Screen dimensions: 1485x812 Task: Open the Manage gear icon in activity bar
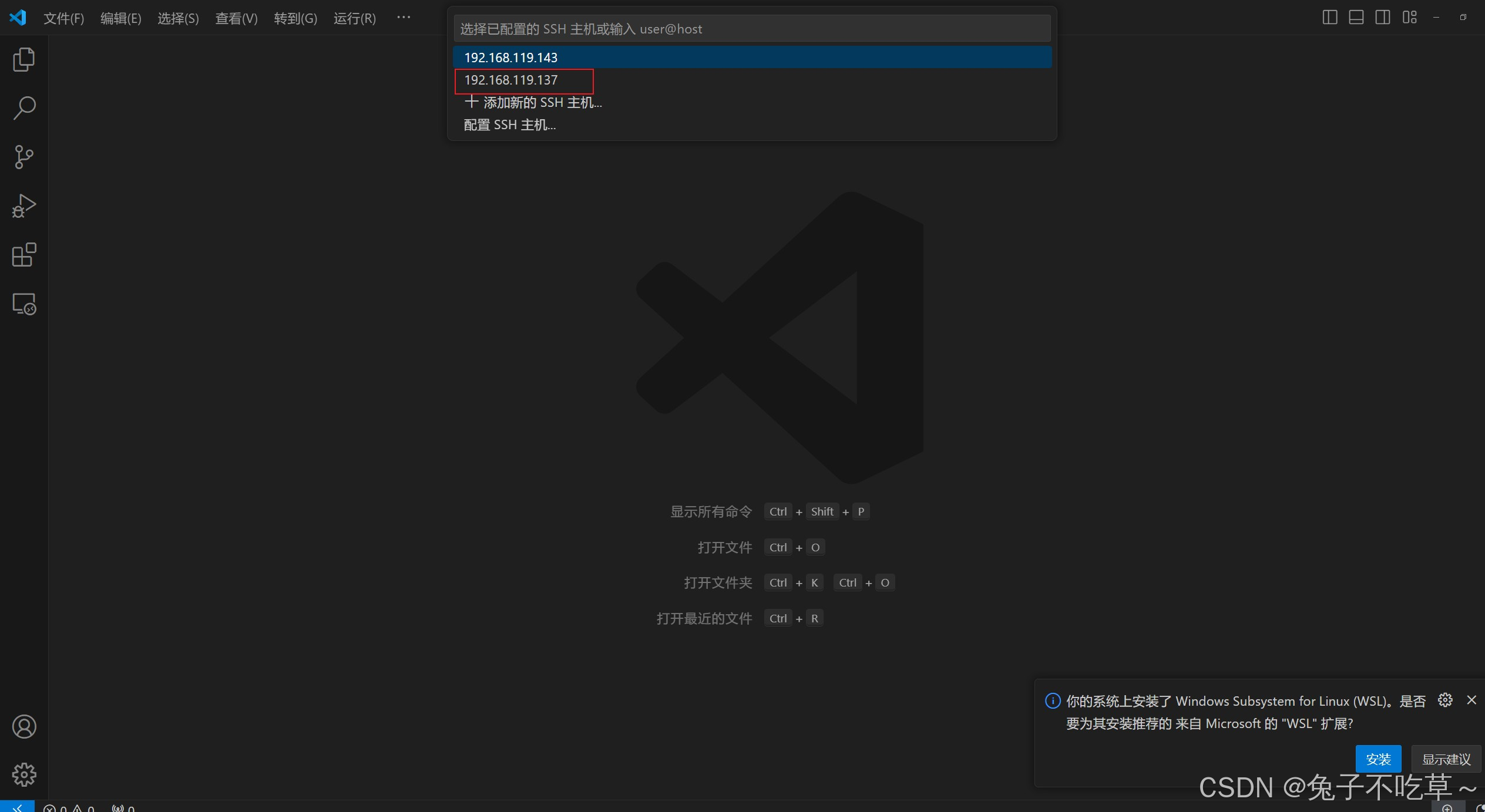click(24, 774)
